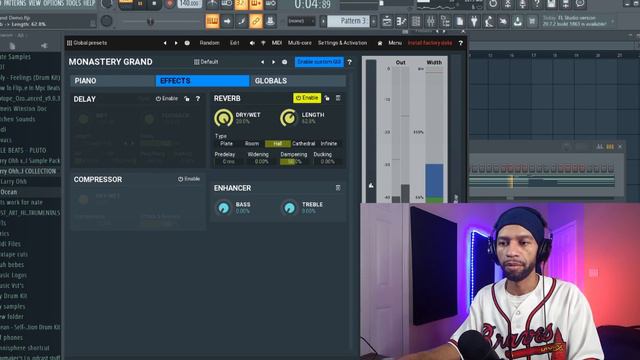Open the OPTIONS menu
Image resolution: width=640 pixels, height=360 pixels.
[x=53, y=3]
